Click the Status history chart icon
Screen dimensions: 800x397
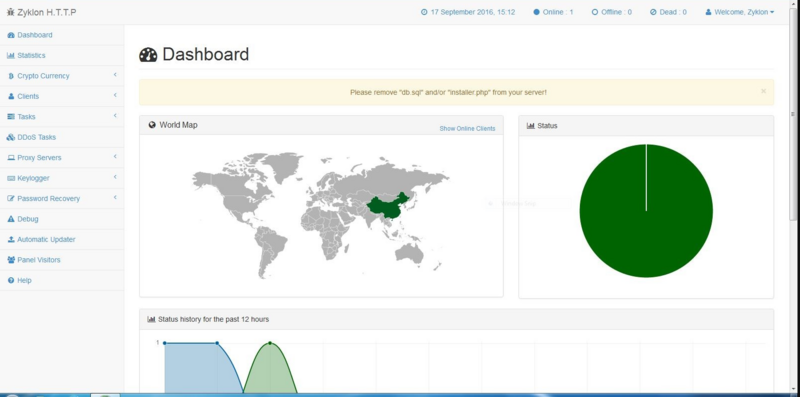[x=151, y=319]
